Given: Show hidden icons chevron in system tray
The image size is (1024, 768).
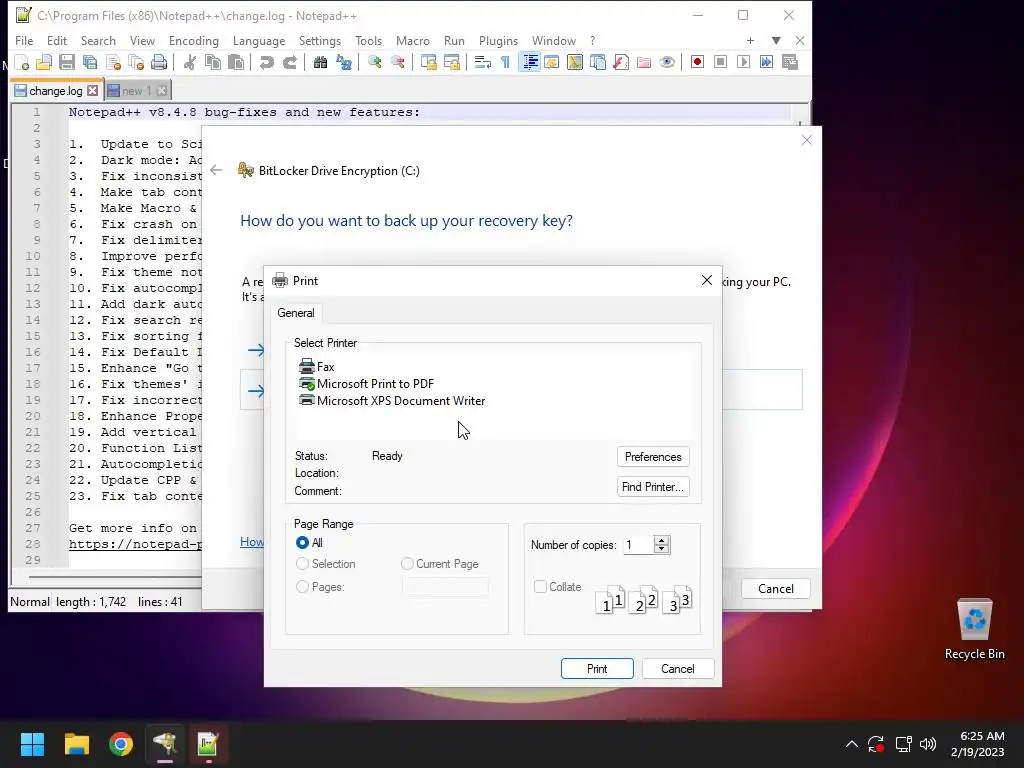Looking at the screenshot, I should (x=852, y=744).
